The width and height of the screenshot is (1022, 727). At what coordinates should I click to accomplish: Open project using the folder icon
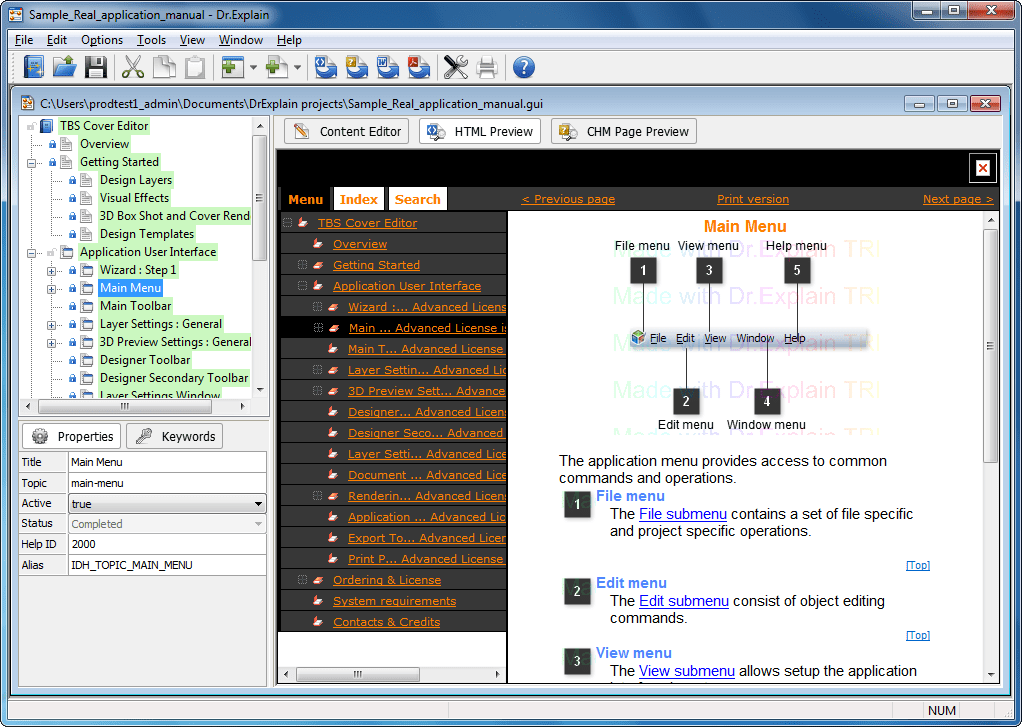pos(65,67)
